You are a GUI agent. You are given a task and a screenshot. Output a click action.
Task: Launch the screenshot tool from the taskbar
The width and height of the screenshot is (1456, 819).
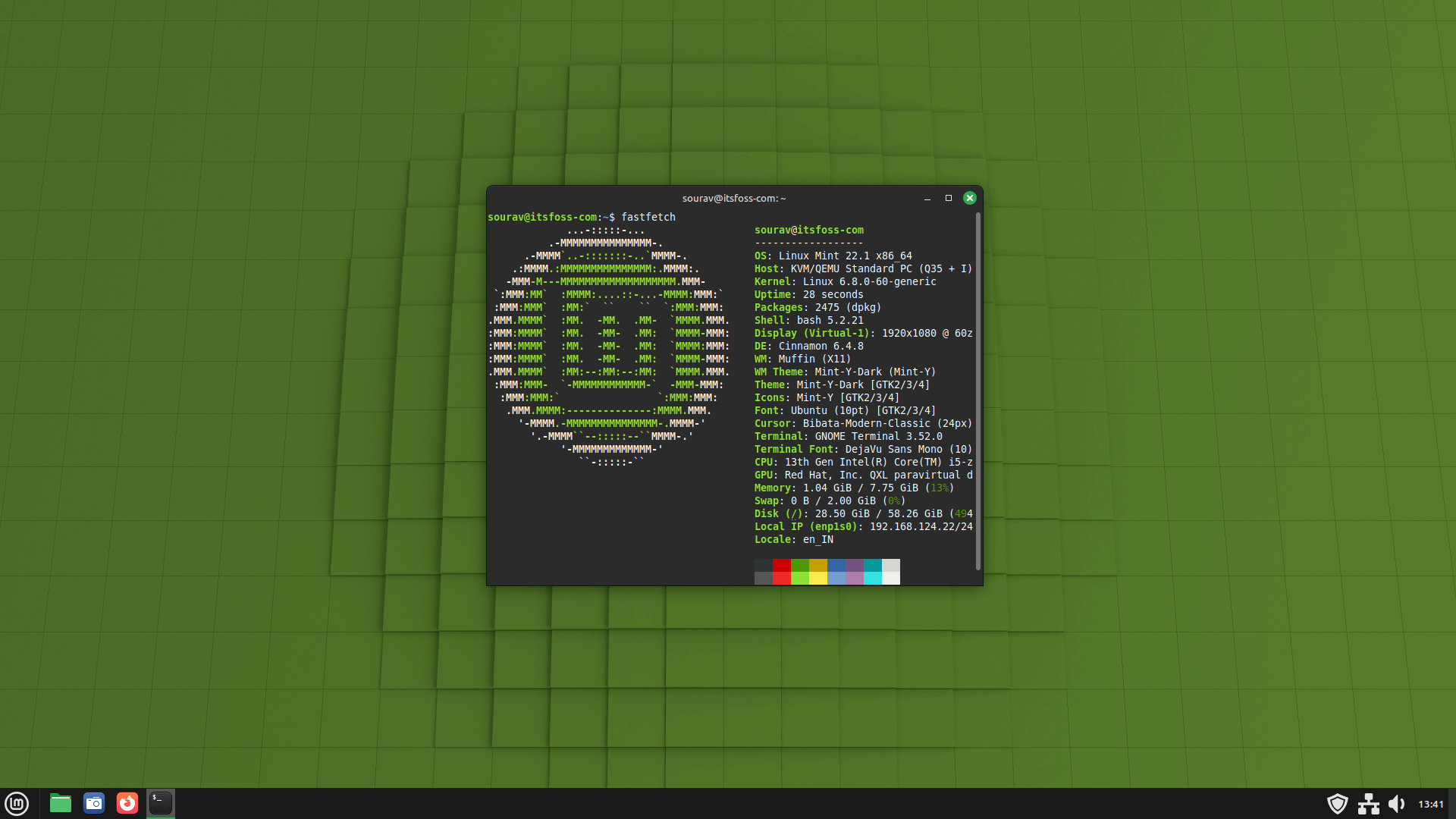[x=93, y=803]
